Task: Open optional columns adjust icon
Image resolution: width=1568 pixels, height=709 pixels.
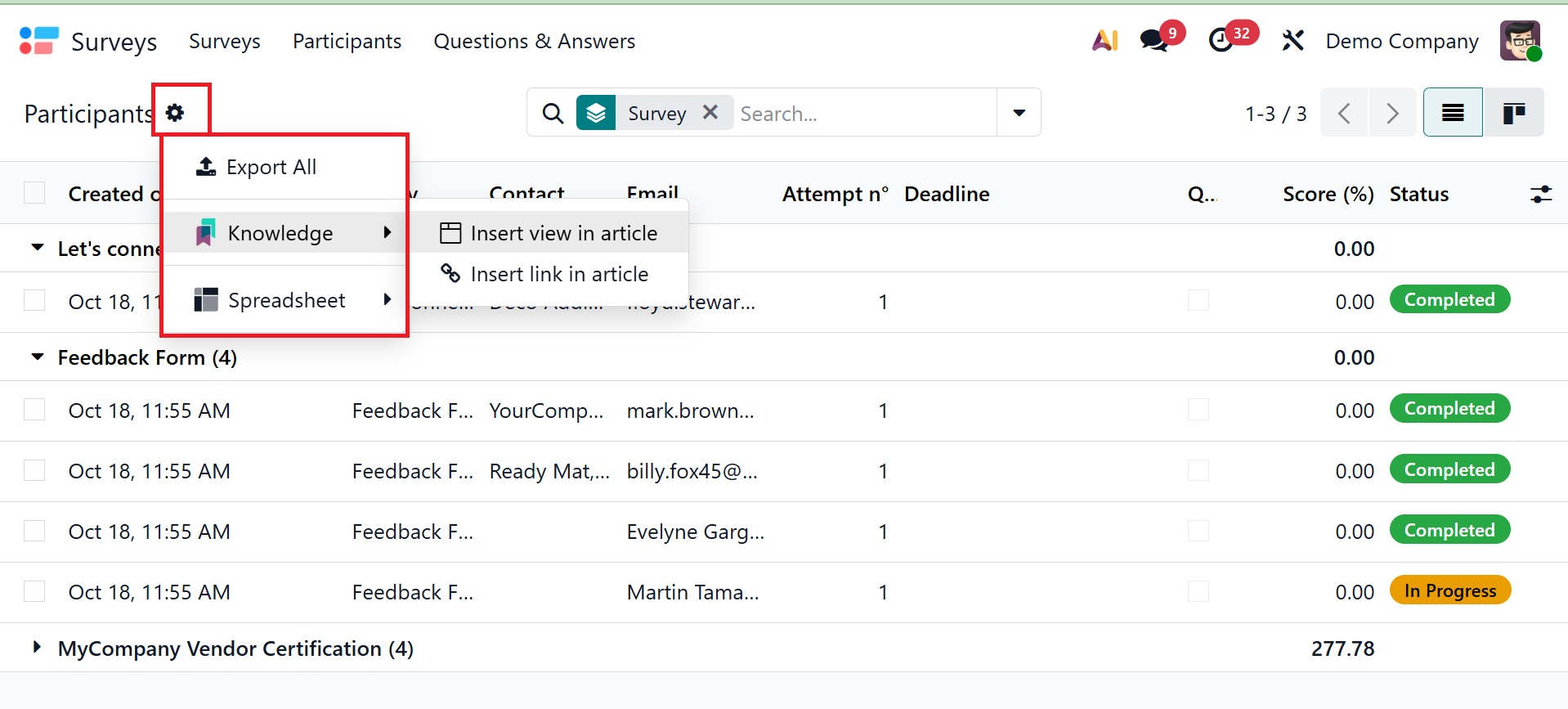Action: coord(1540,195)
